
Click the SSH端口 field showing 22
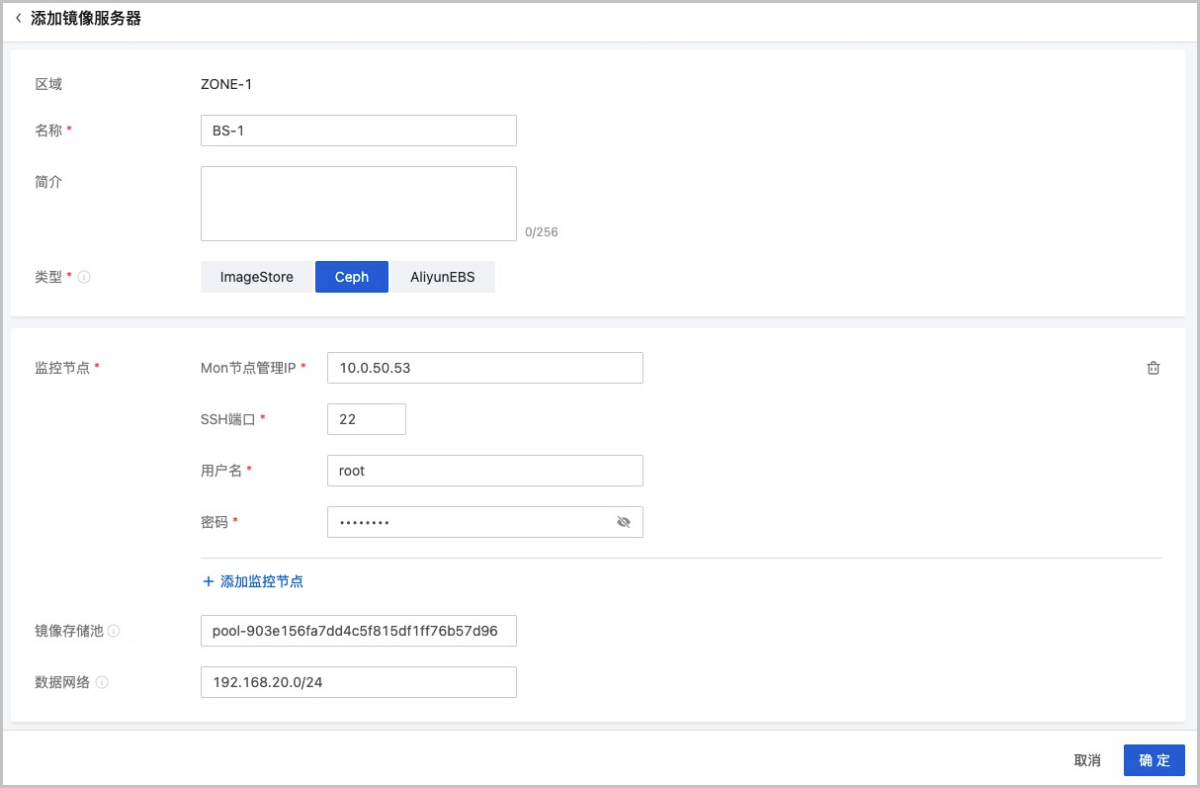click(x=366, y=419)
